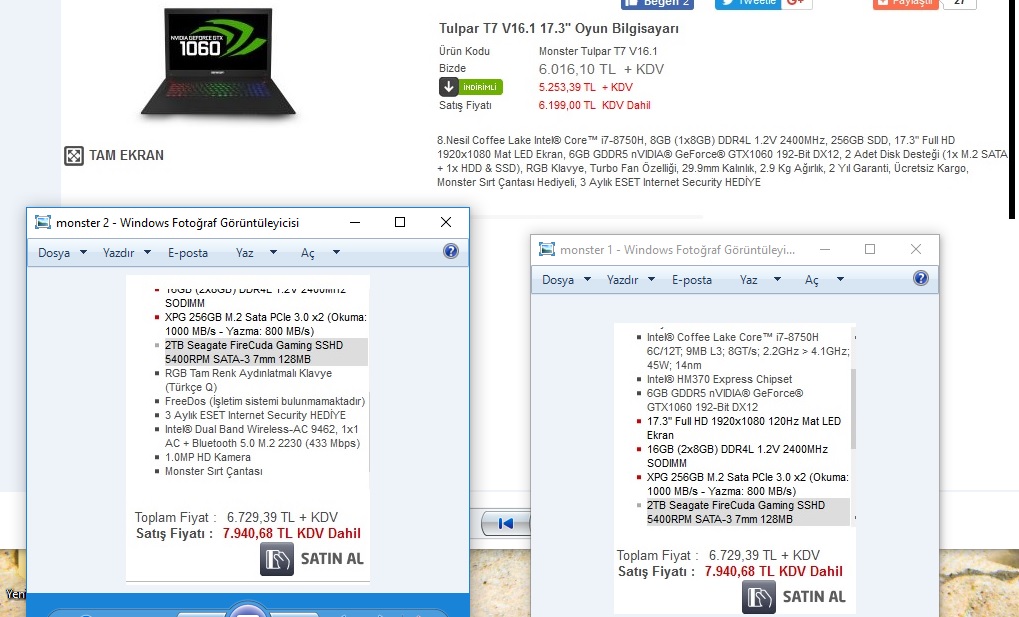Click FreeDos (İşletim sistemi bulunmamaktadır) row
The height and width of the screenshot is (617, 1019).
point(261,401)
